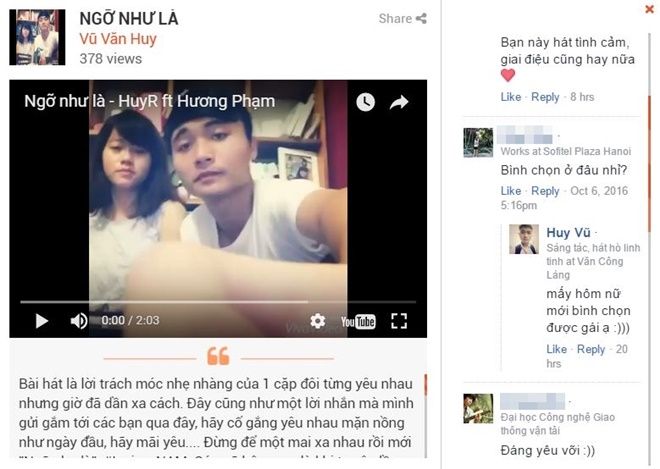This screenshot has height=469, width=660.
Task: Open video settings gear icon
Action: point(317,321)
